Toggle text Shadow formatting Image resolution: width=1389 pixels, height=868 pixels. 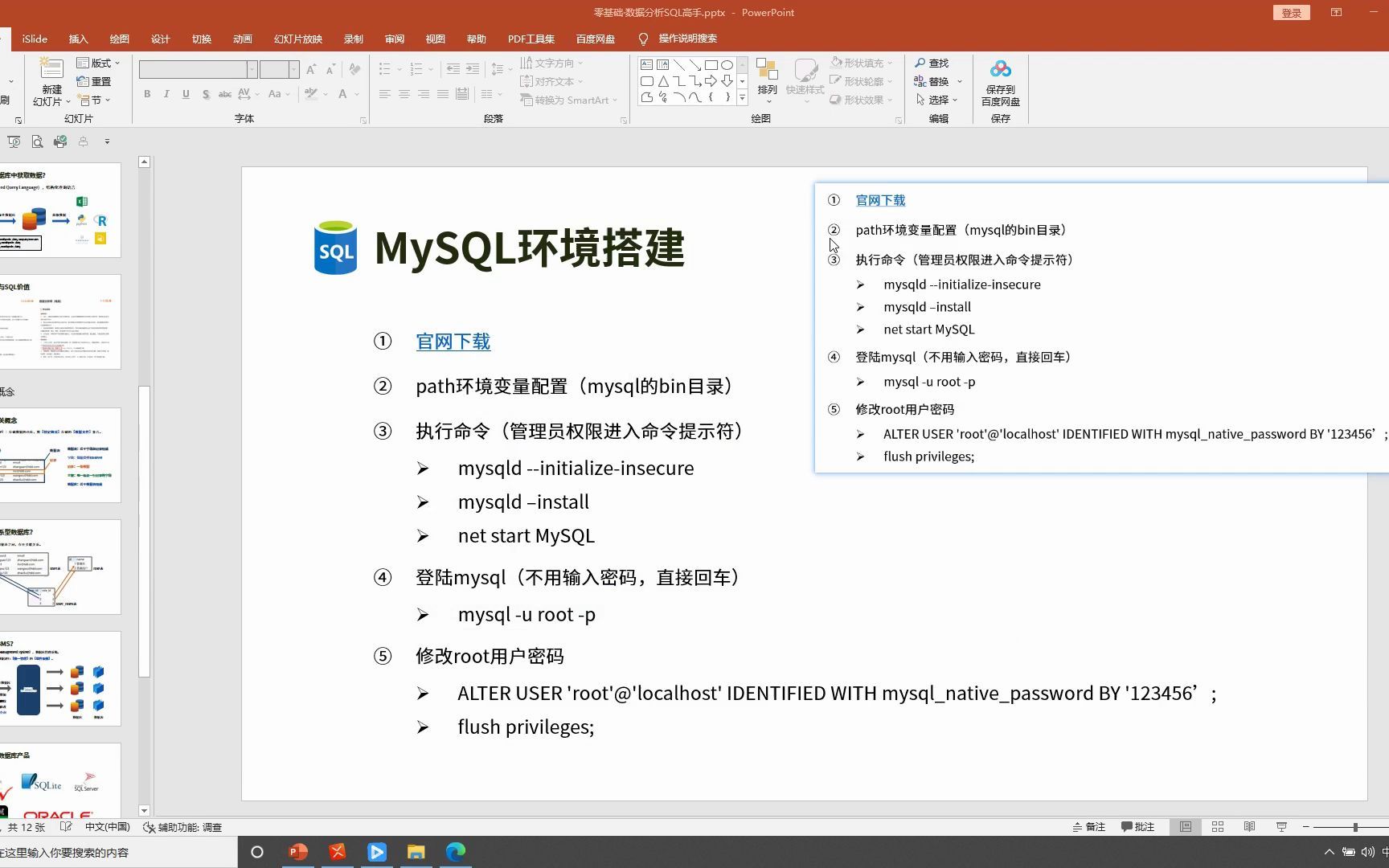click(x=206, y=94)
